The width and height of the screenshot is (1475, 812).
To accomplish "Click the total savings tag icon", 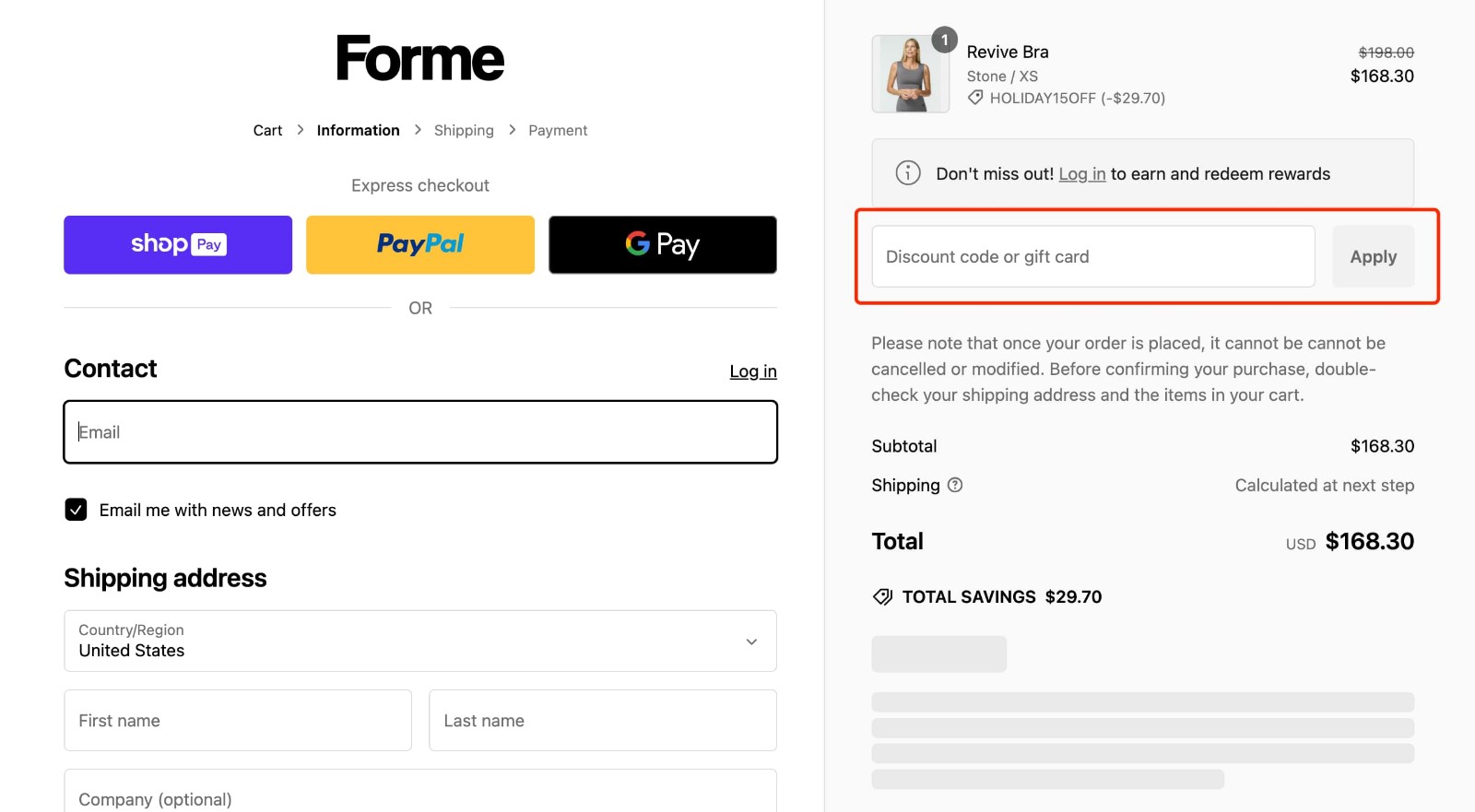I will (x=882, y=596).
